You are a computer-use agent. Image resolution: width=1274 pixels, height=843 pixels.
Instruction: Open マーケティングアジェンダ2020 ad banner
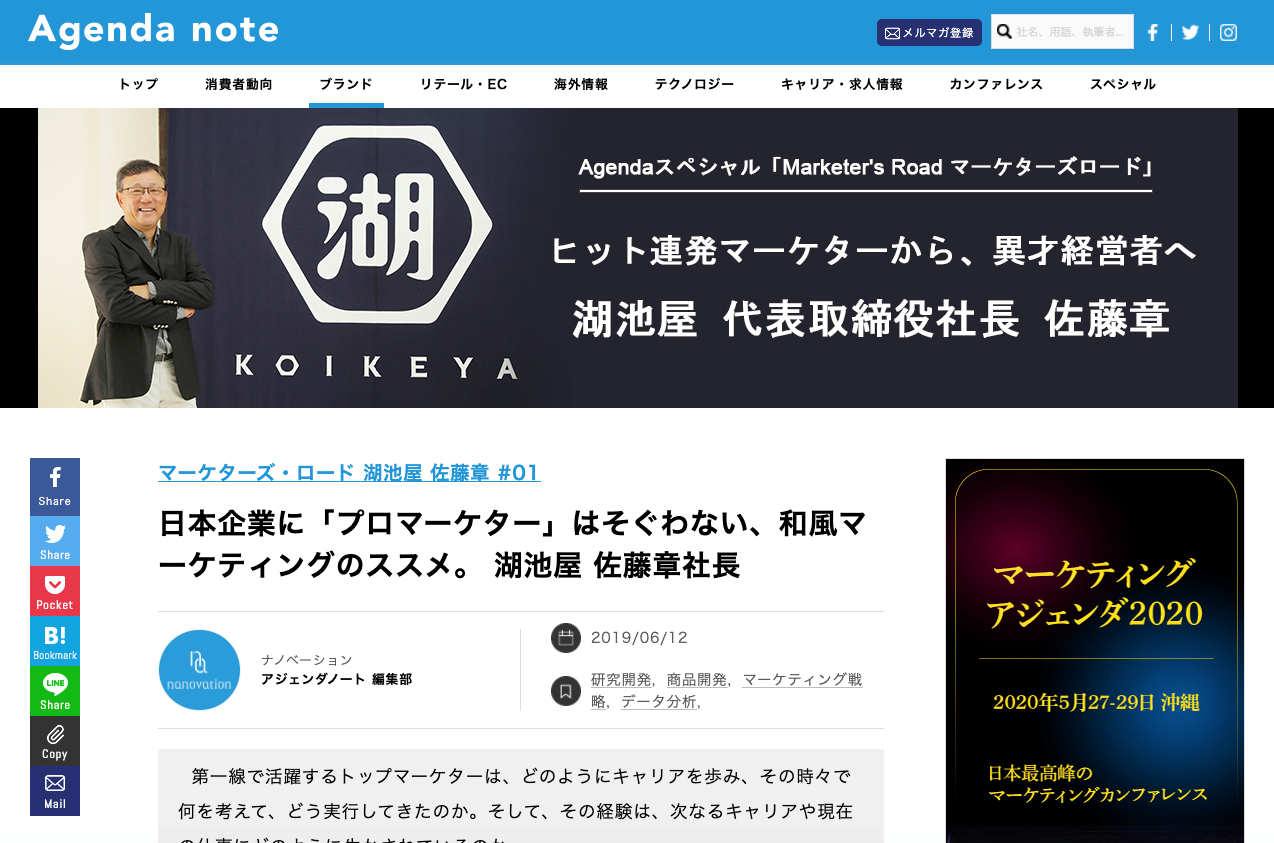pyautogui.click(x=1095, y=651)
